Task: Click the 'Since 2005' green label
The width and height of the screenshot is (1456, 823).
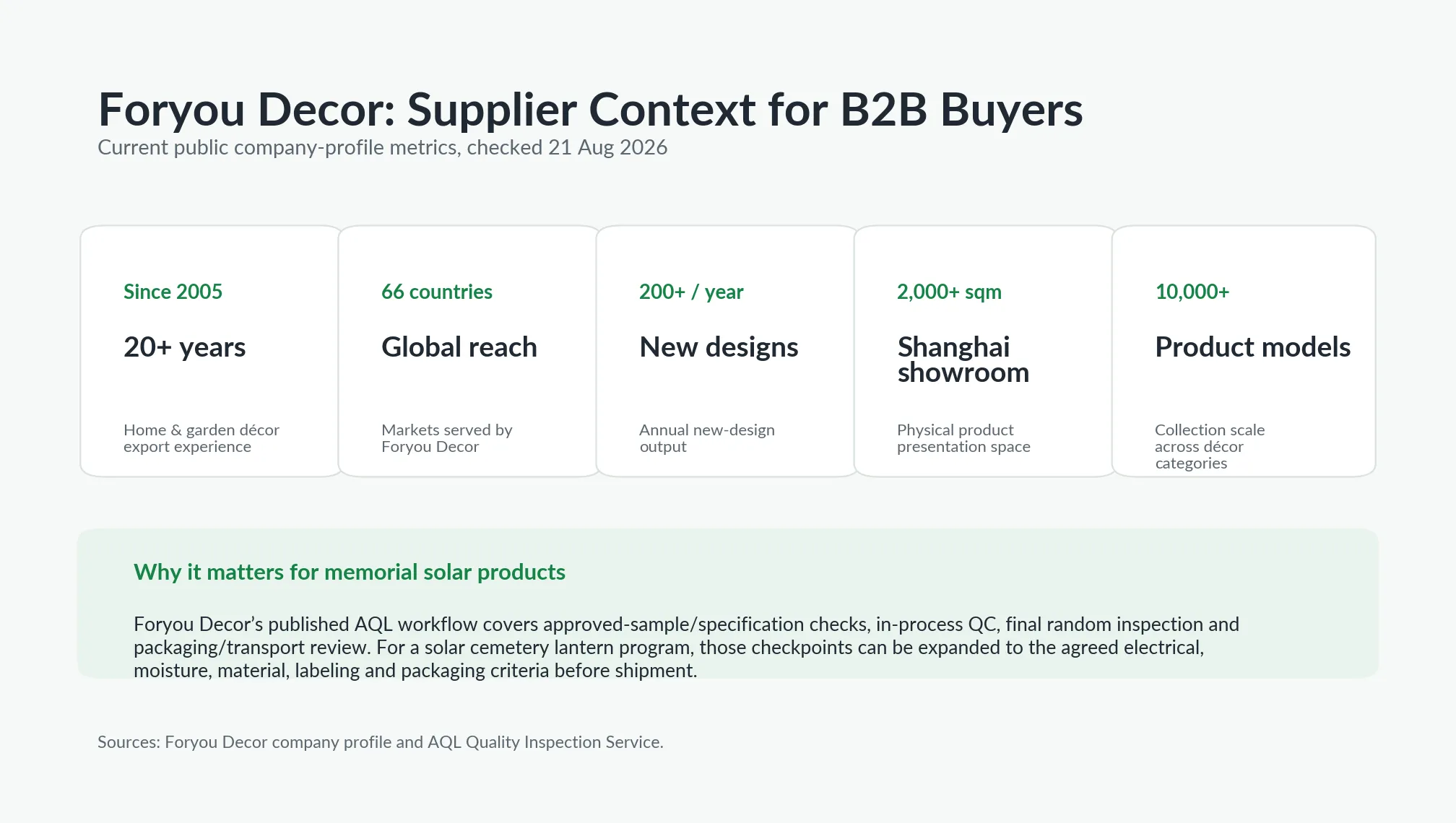Action: [x=173, y=292]
